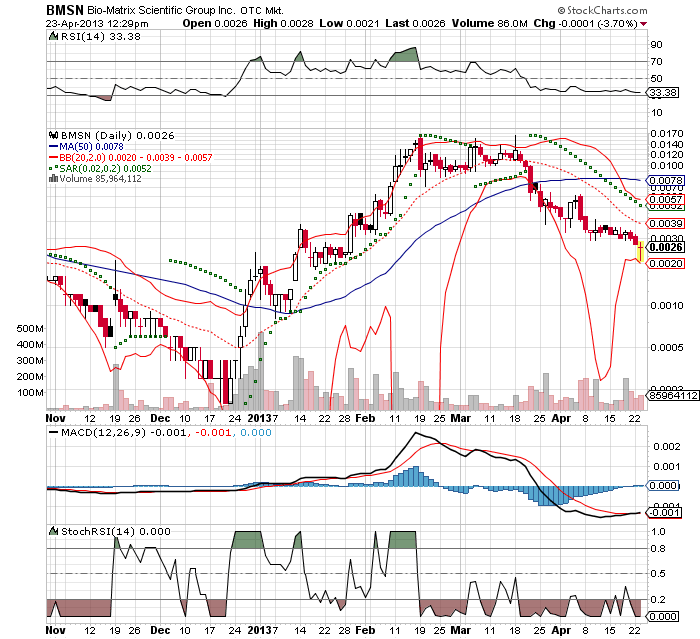Click the MACD(12,26,9) label text

click(104, 432)
